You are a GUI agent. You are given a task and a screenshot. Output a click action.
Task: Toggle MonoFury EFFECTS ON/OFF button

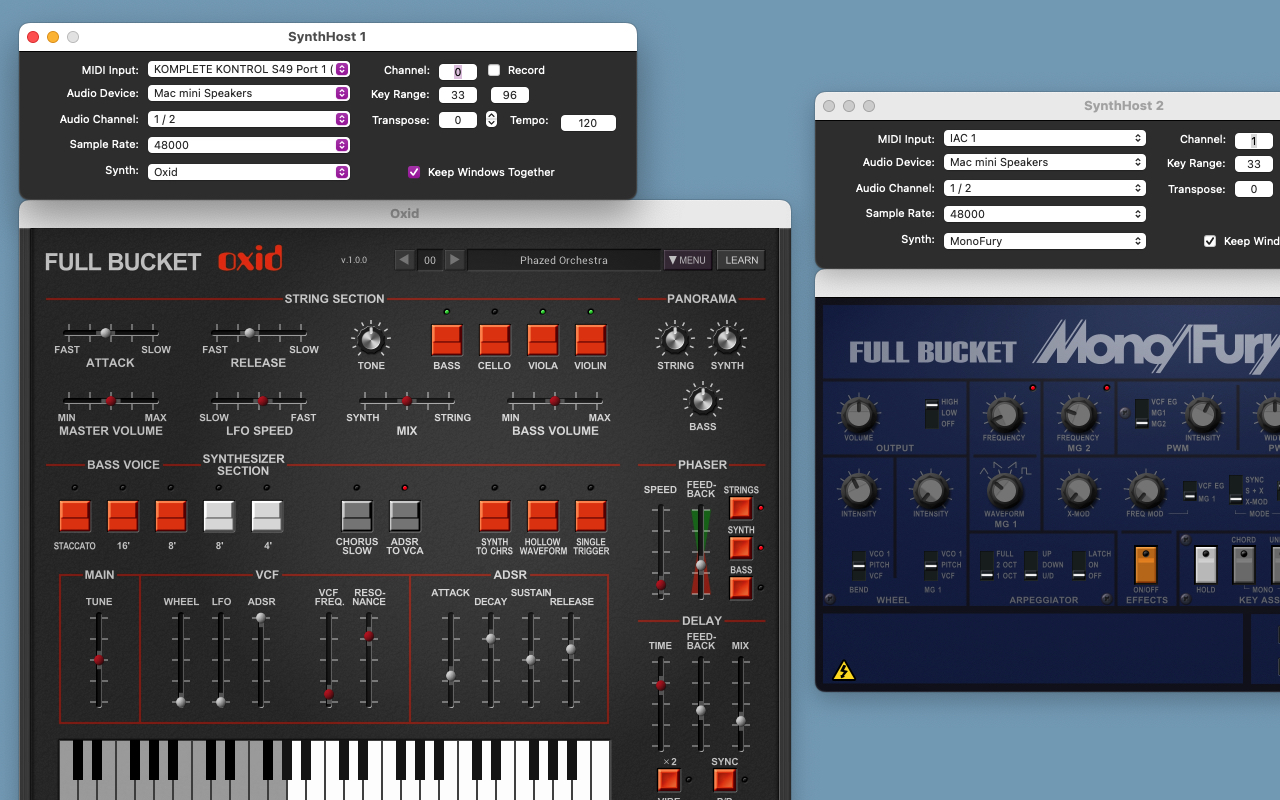pyautogui.click(x=1146, y=565)
